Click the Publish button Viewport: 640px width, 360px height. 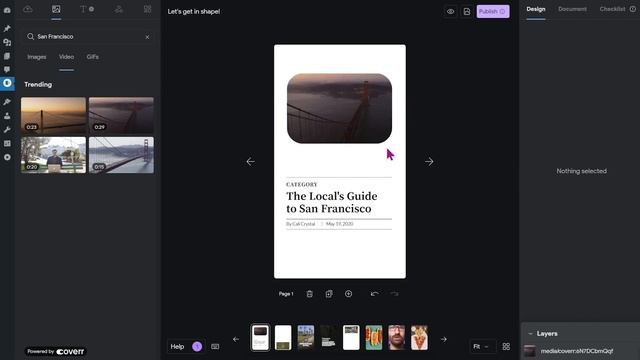(493, 11)
